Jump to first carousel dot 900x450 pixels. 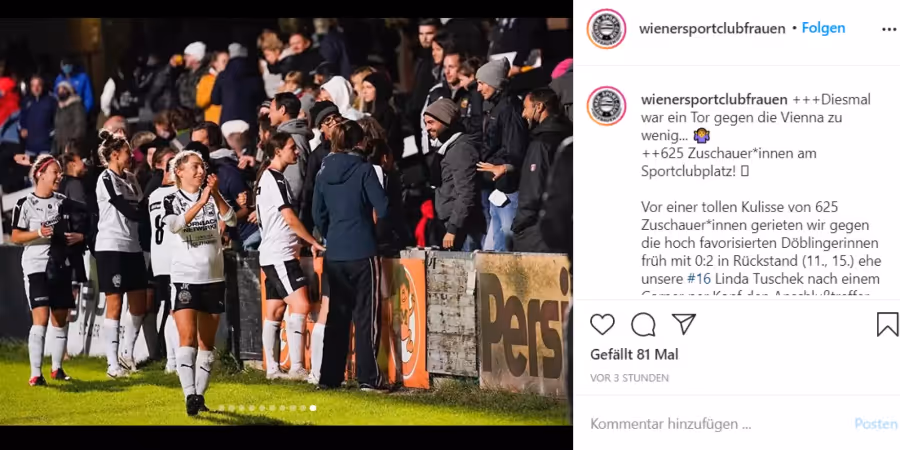221,408
